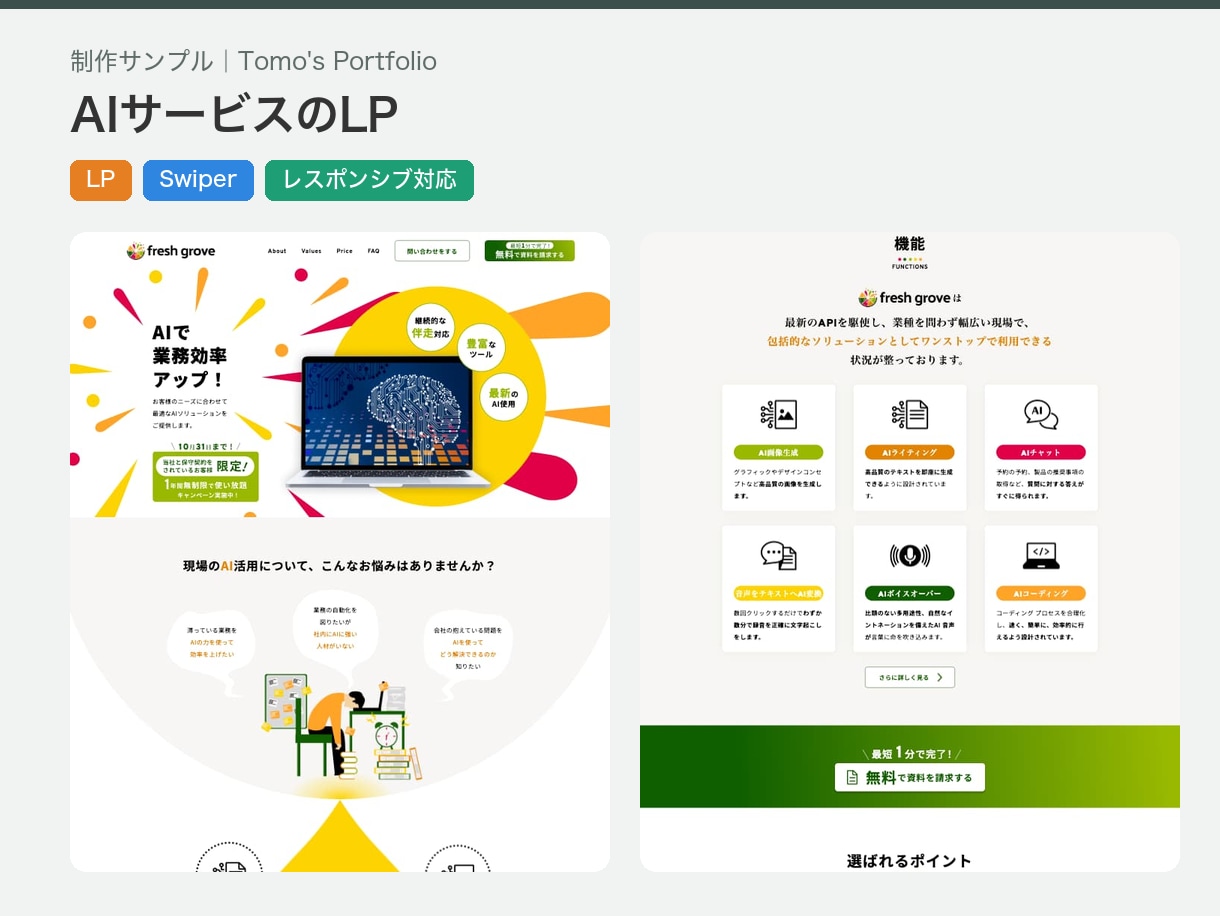Image resolution: width=1220 pixels, height=916 pixels.
Task: Click the 制作サンプル｜Tomo's Portfolio subtitle
Action: click(x=254, y=61)
